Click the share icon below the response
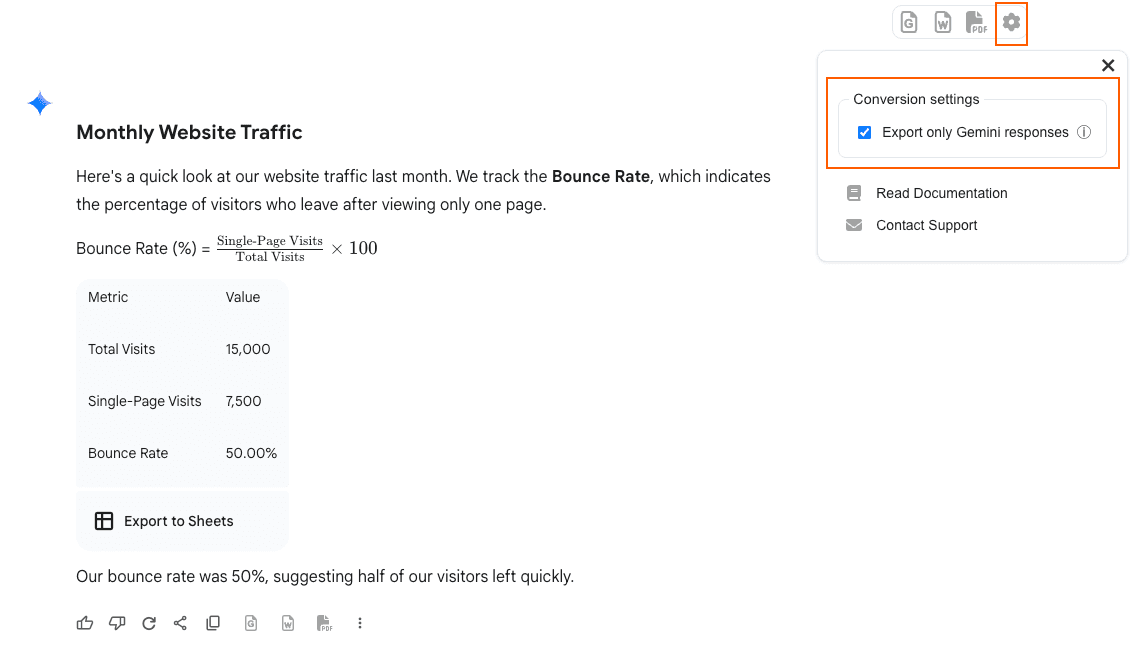The image size is (1130, 654). pos(181,623)
